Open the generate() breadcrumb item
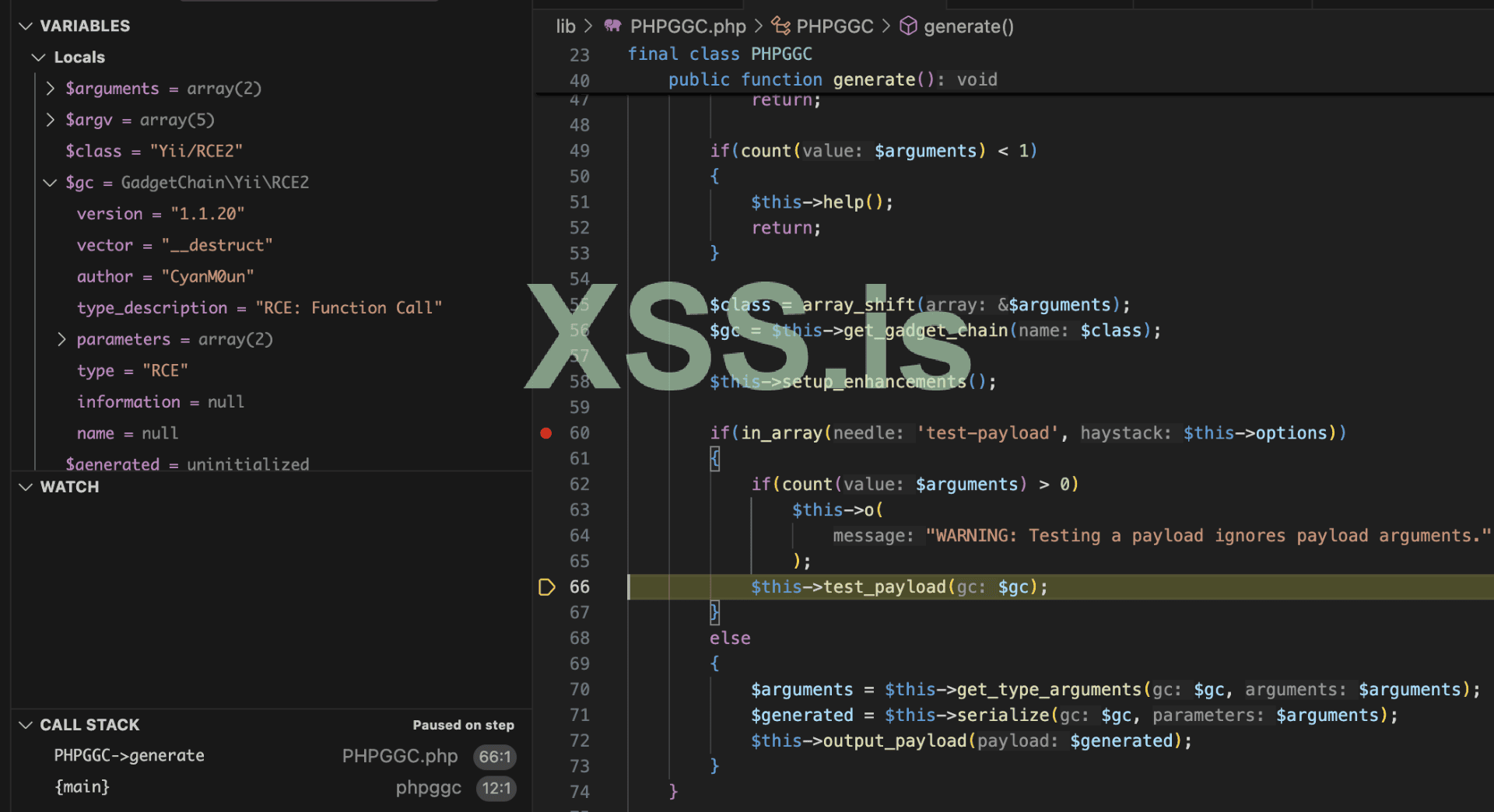1494x812 pixels. click(969, 26)
